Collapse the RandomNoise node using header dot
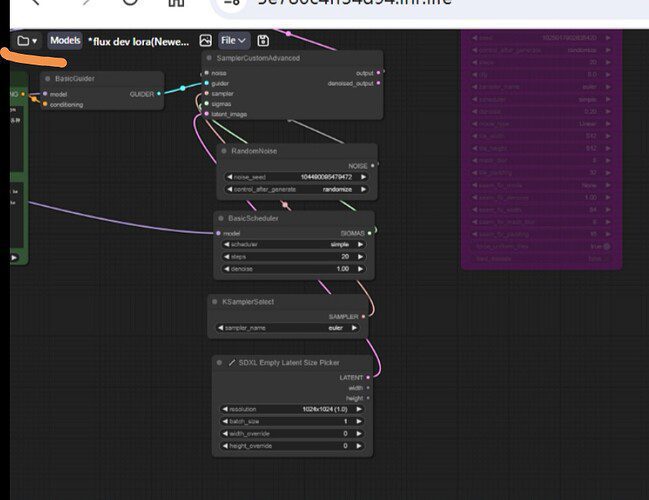649x500 pixels. [x=224, y=151]
